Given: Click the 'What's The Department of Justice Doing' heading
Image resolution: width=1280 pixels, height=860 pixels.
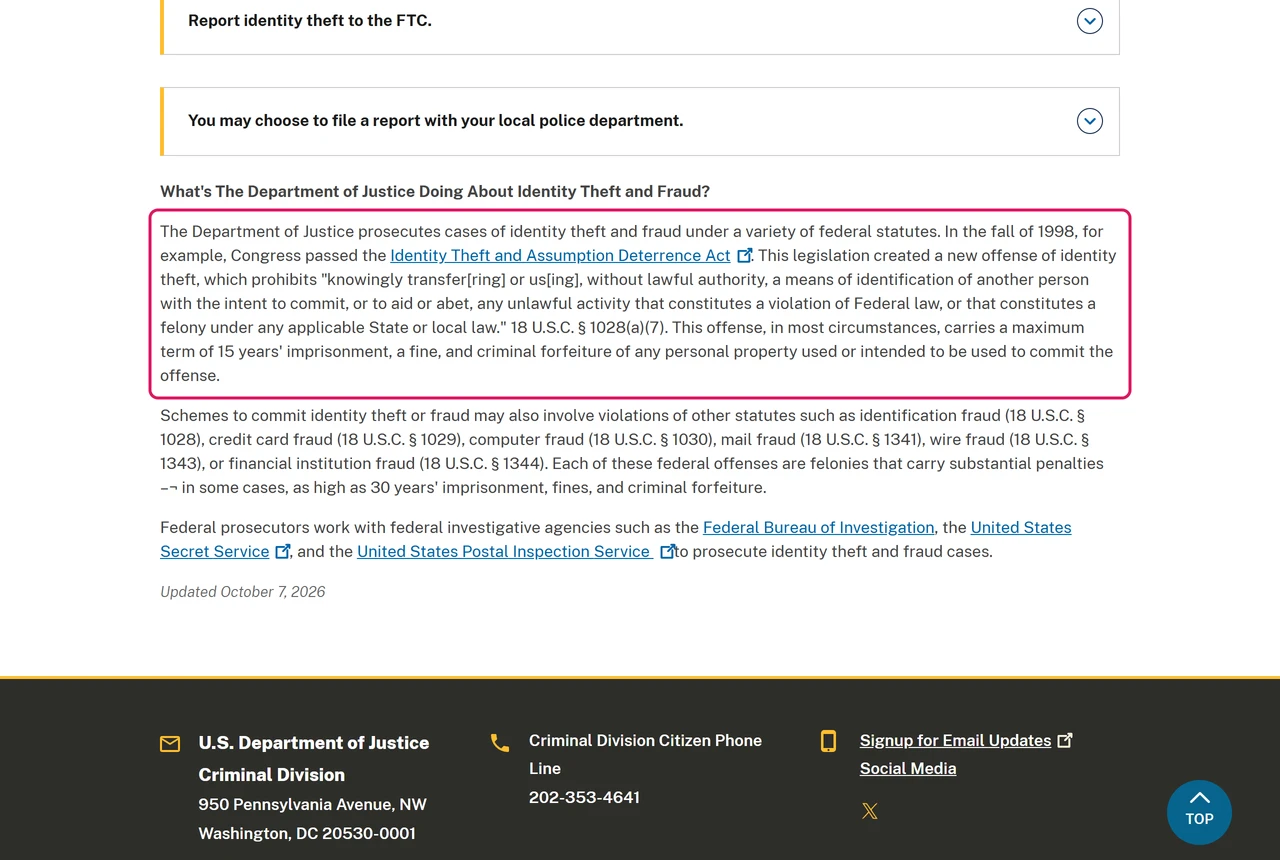Looking at the screenshot, I should click(435, 191).
